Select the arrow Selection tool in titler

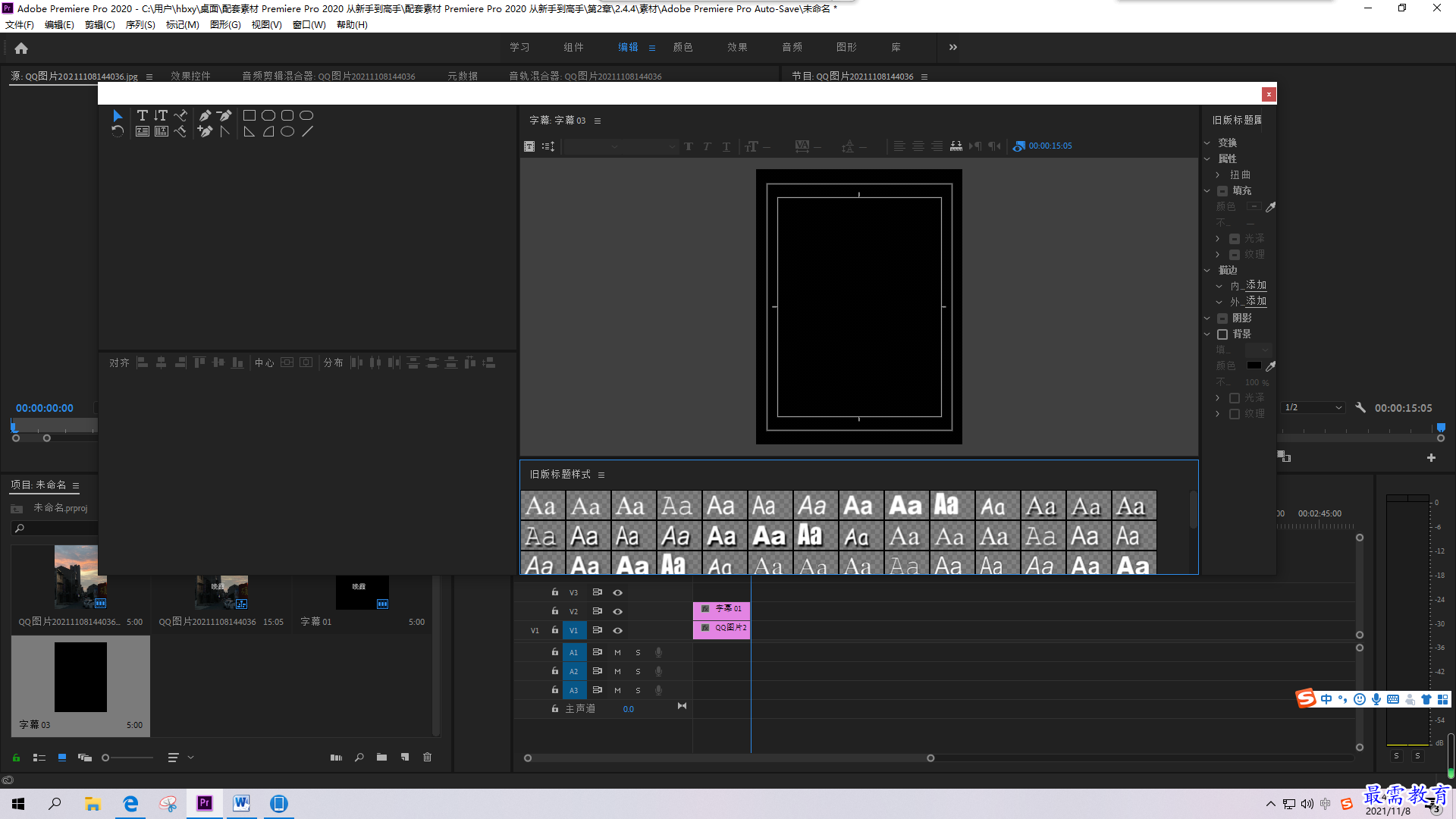[x=118, y=115]
